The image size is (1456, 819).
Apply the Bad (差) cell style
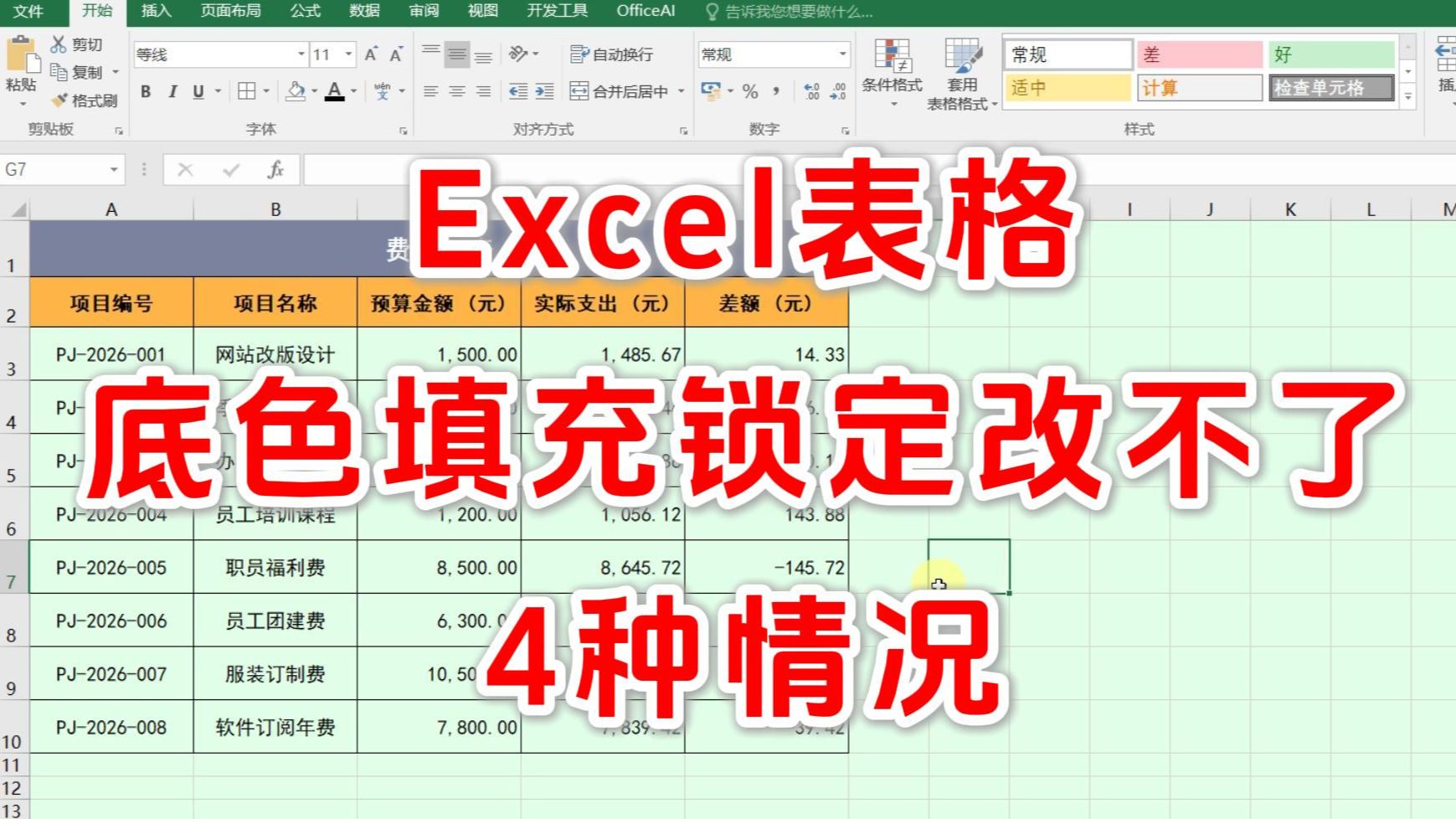pyautogui.click(x=1200, y=54)
